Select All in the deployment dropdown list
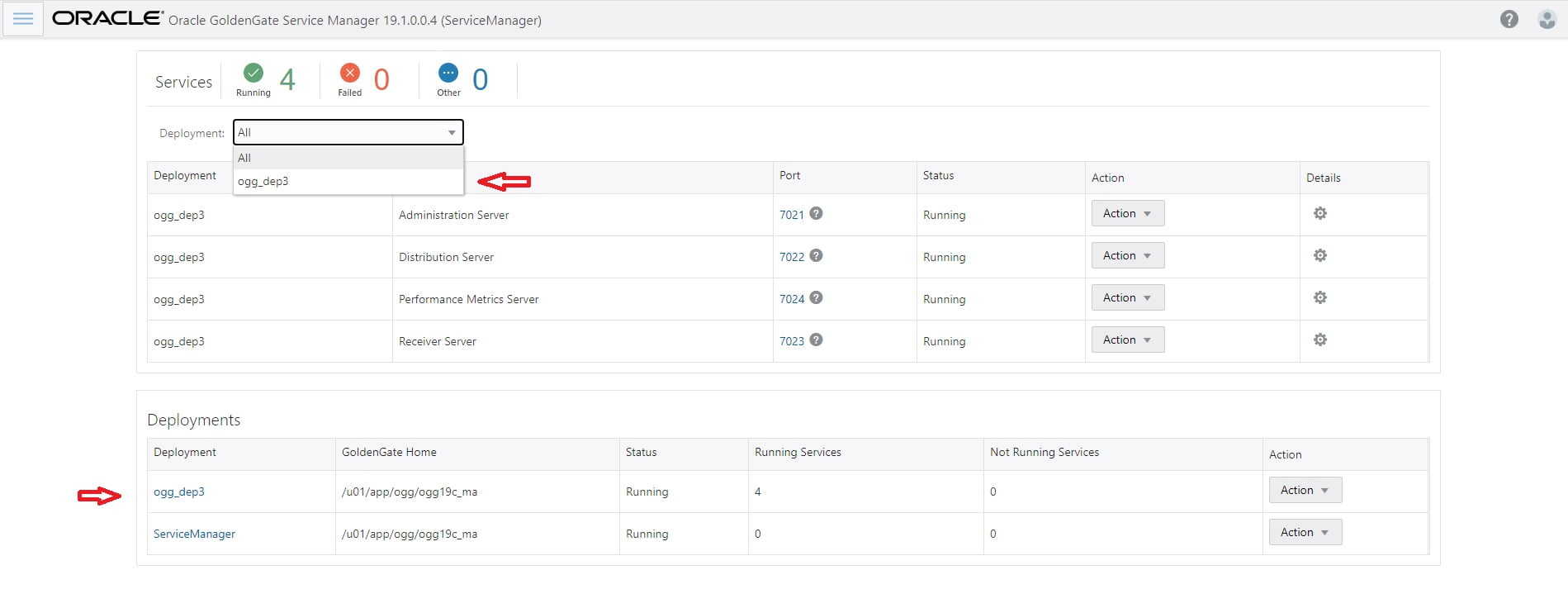 coord(348,158)
